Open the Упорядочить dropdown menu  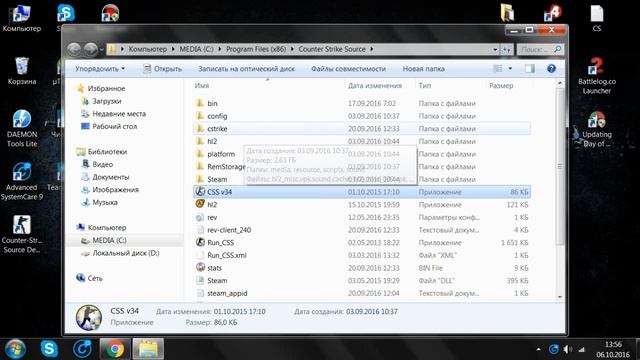point(100,69)
